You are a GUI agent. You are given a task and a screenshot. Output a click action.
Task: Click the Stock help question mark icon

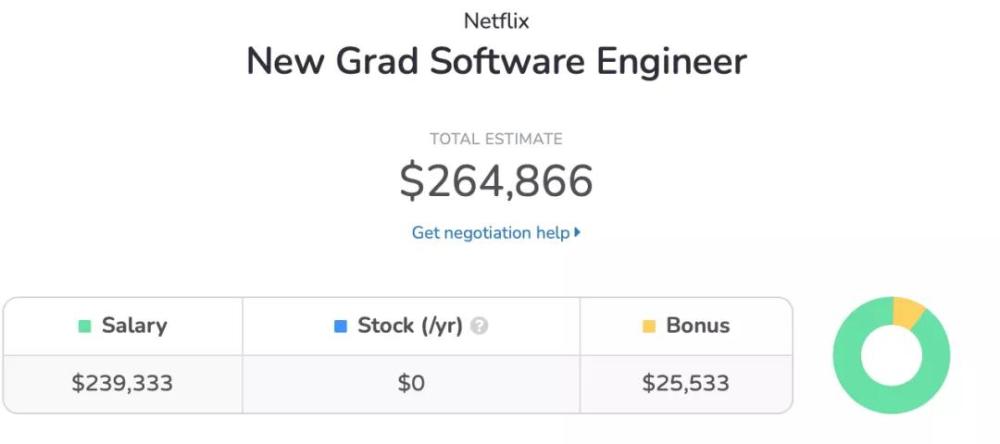point(479,326)
